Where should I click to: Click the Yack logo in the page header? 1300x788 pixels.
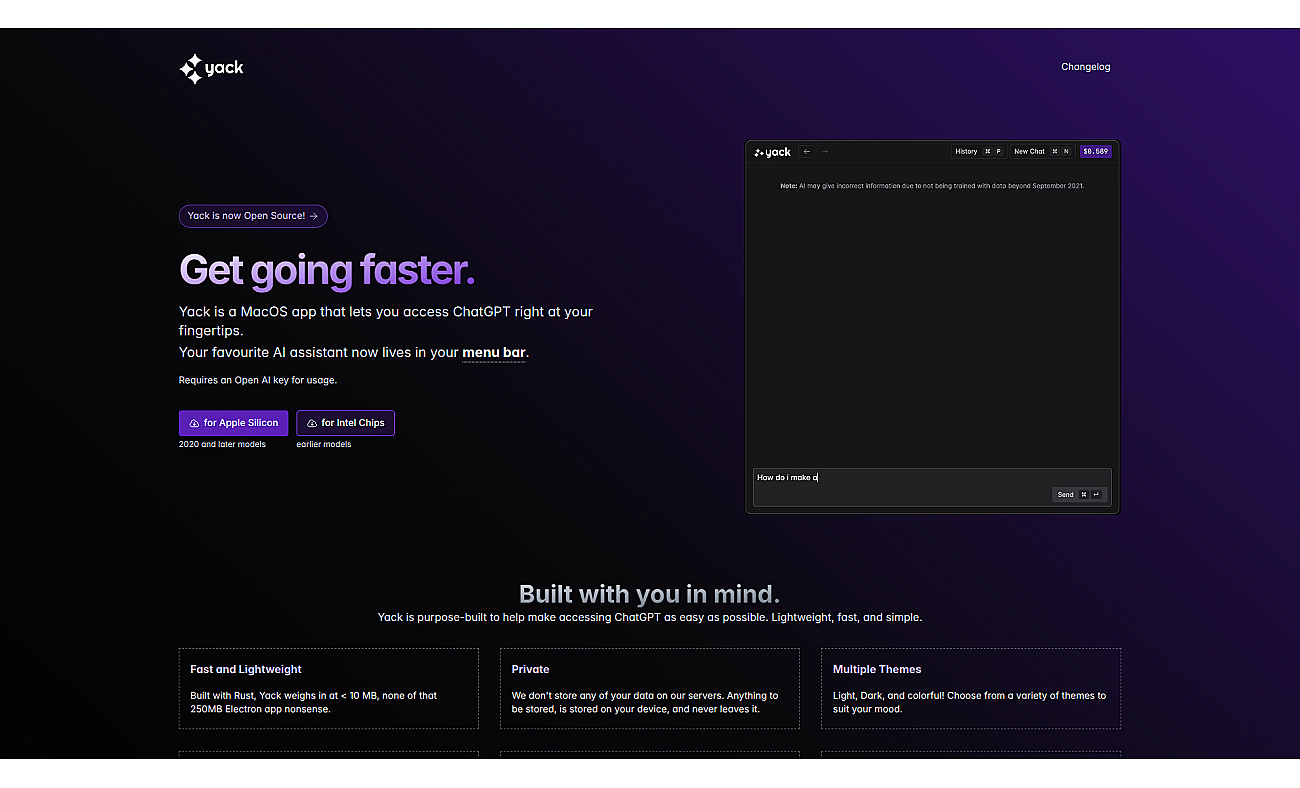211,68
